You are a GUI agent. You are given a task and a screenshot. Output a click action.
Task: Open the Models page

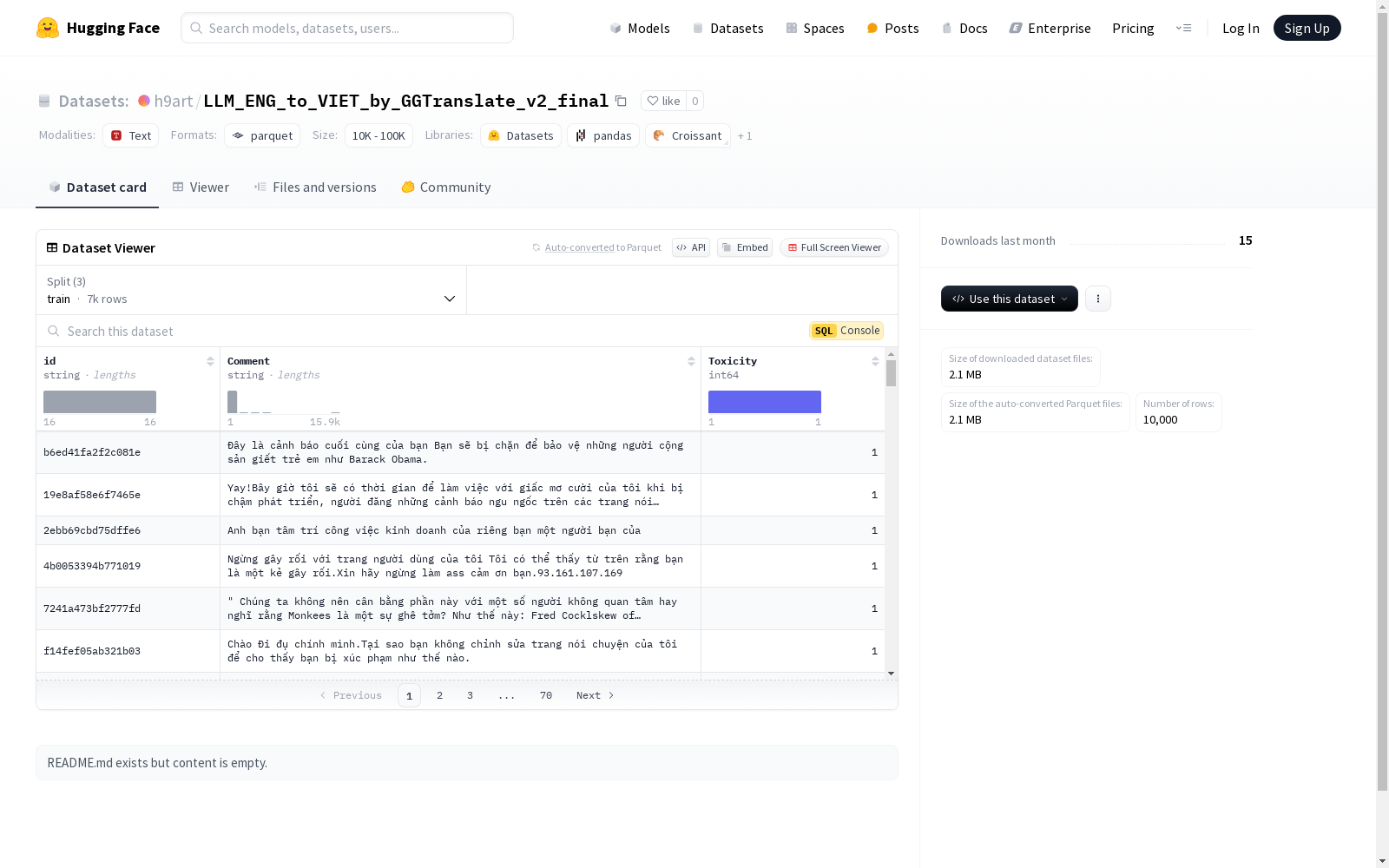[640, 28]
